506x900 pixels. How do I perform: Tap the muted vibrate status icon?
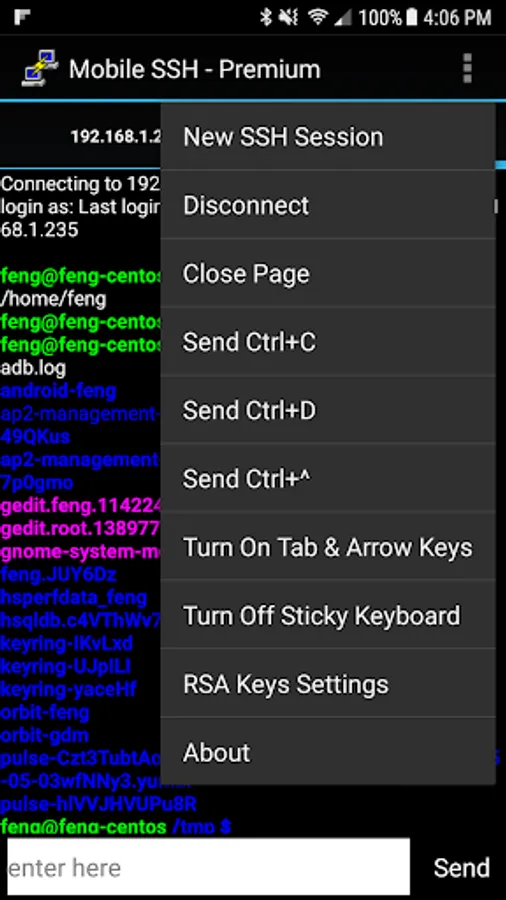[x=290, y=17]
